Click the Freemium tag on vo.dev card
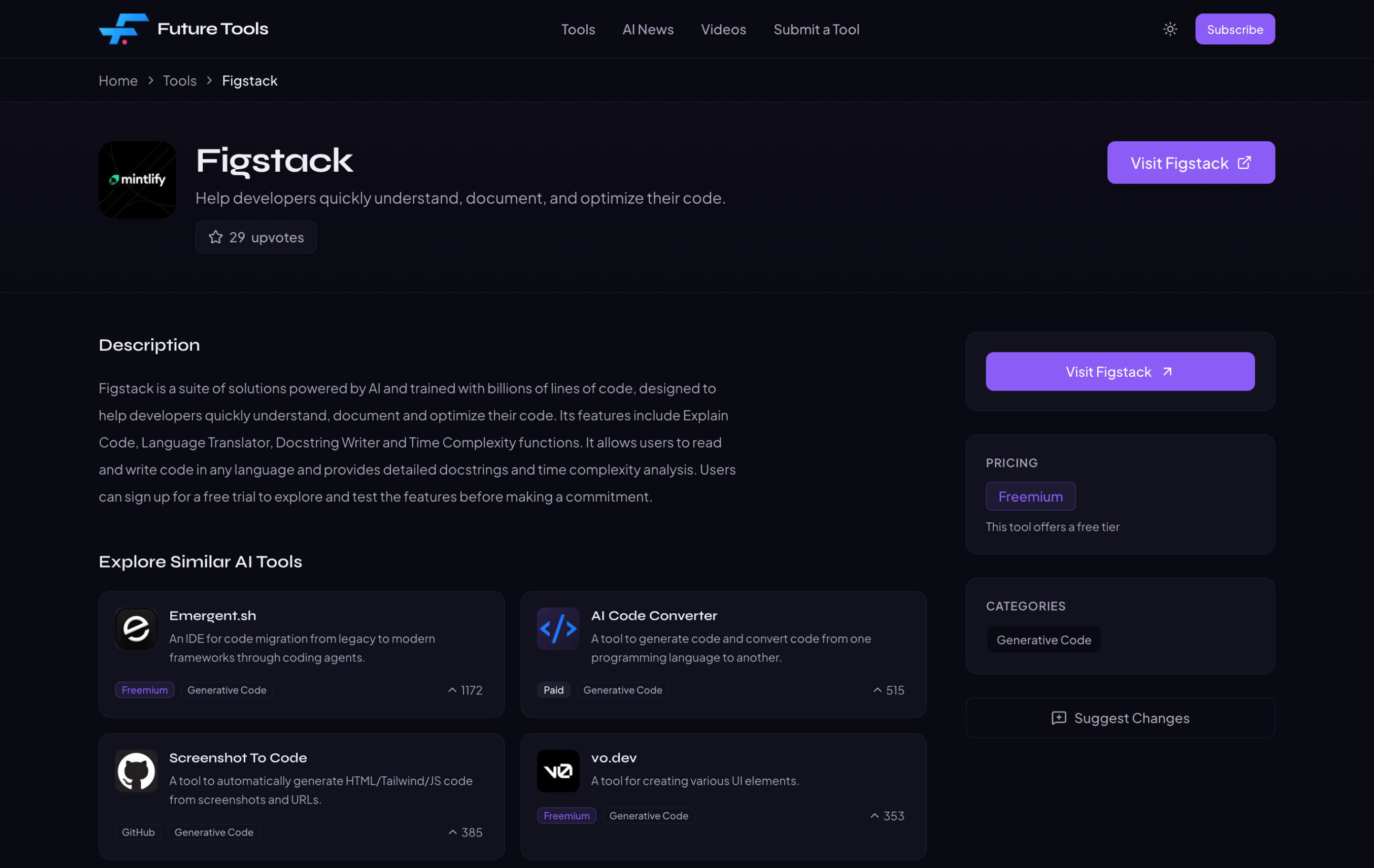 click(x=567, y=816)
